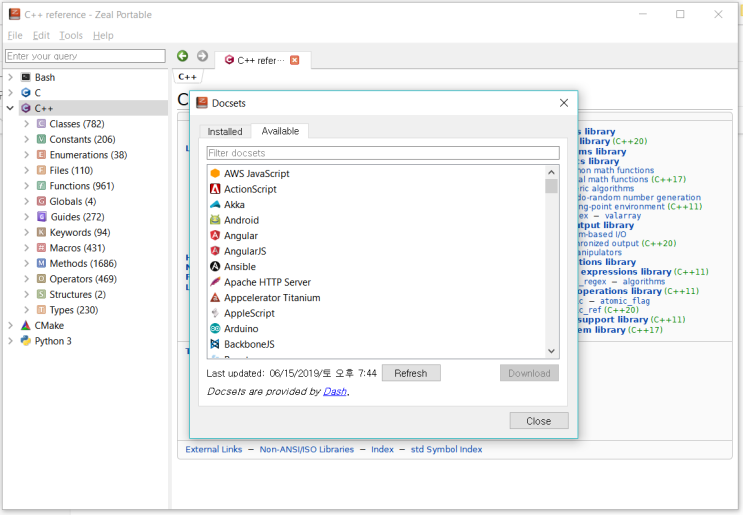Image resolution: width=743 pixels, height=515 pixels.
Task: Click the Functions category icon
Action: click(x=42, y=186)
